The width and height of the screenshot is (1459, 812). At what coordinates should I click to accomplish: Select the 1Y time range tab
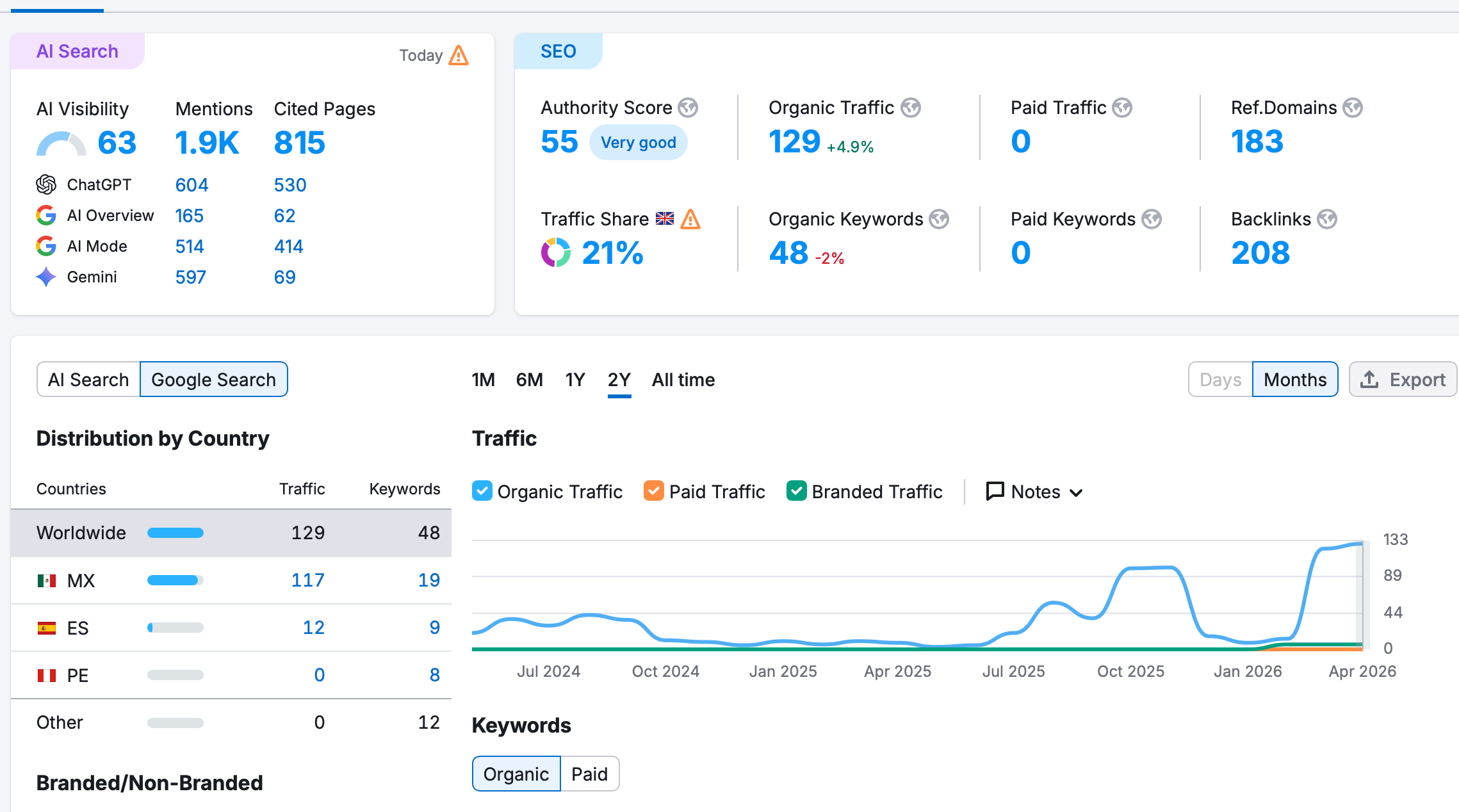click(575, 380)
